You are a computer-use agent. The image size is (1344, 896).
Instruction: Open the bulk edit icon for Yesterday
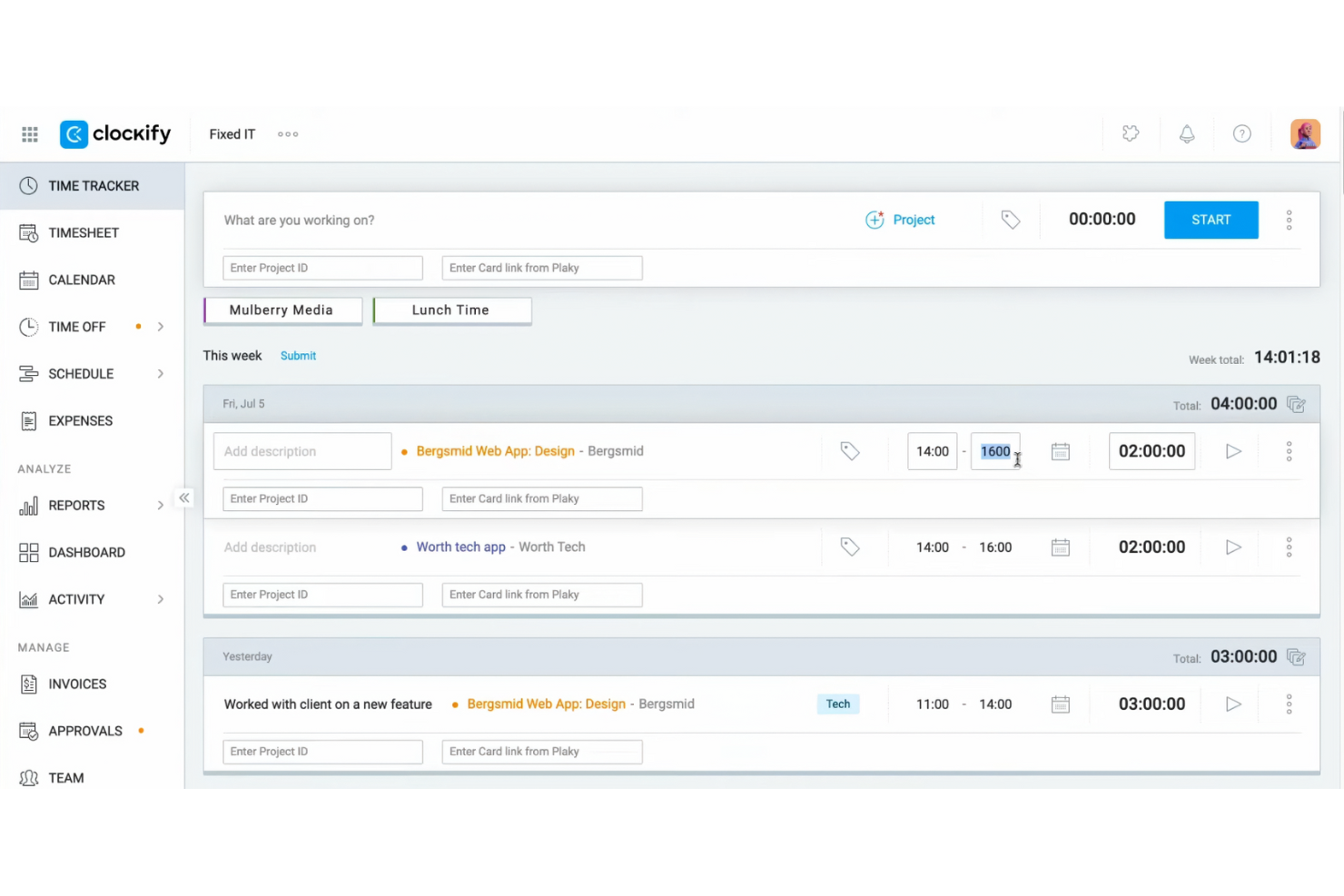pos(1296,657)
